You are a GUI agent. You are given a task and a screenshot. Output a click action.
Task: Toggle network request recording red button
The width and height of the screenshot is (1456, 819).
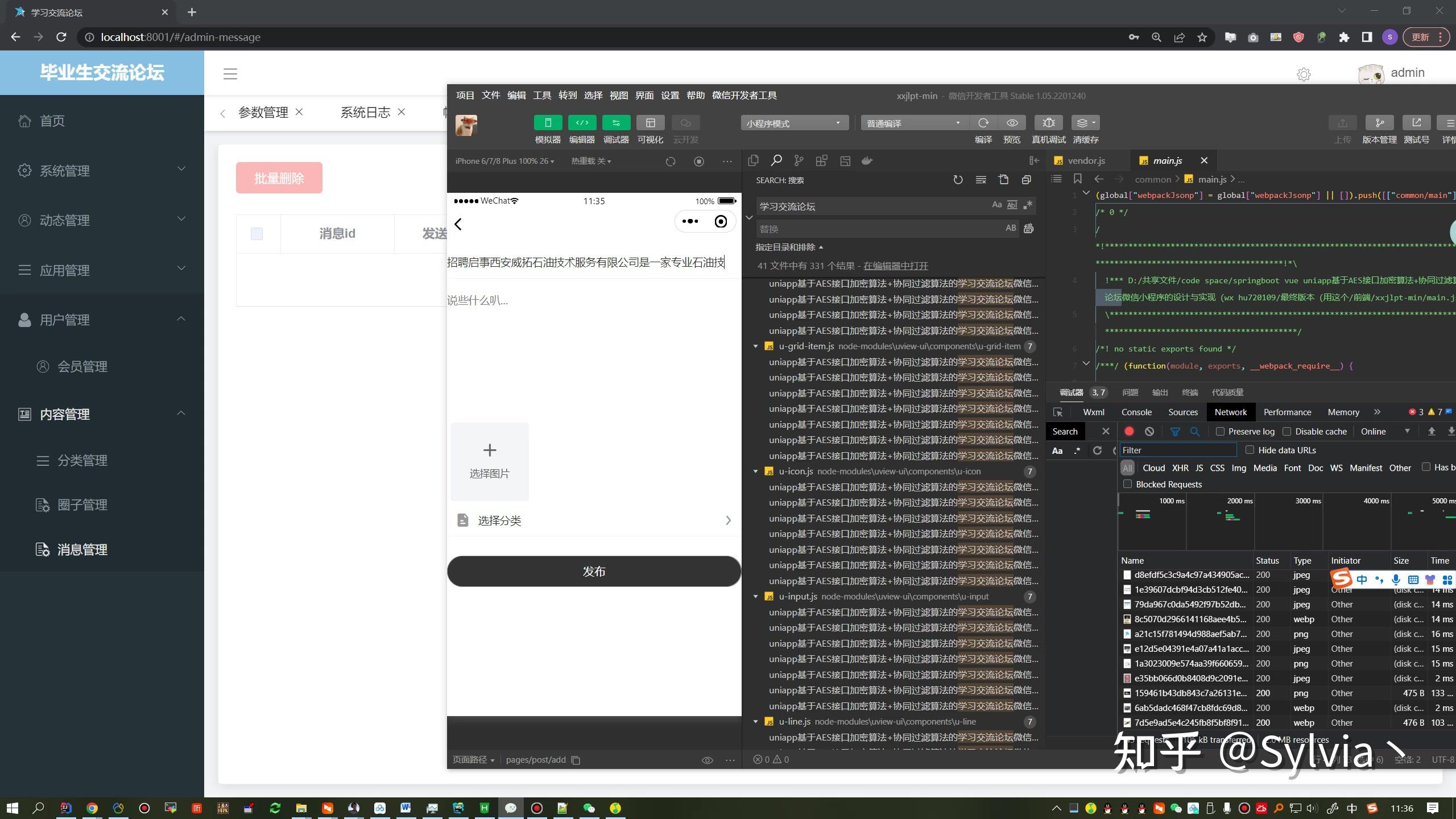[1129, 431]
